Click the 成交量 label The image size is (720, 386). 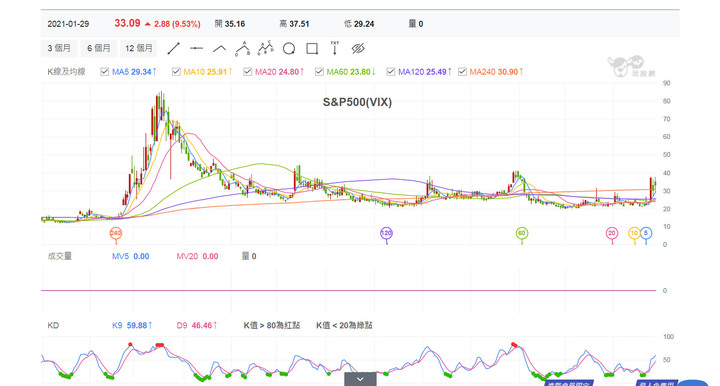60,256
